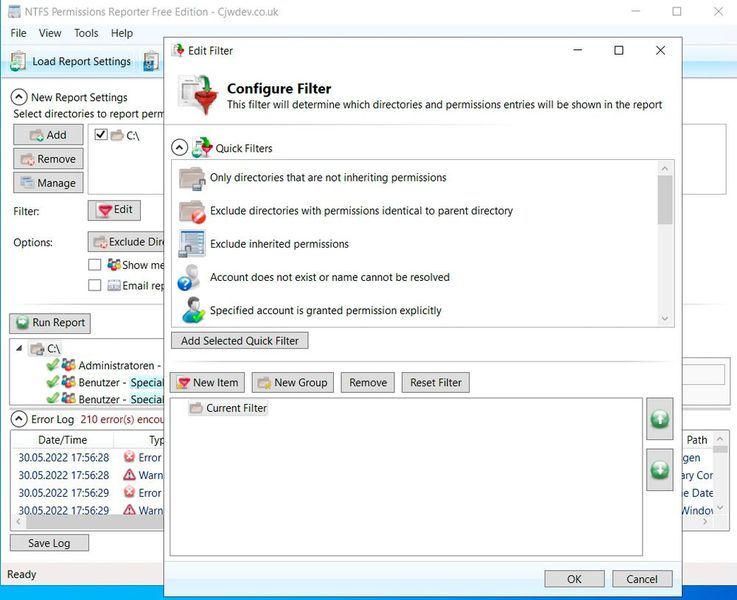Open the Help menu
Viewport: 737px width, 600px height.
[x=122, y=33]
